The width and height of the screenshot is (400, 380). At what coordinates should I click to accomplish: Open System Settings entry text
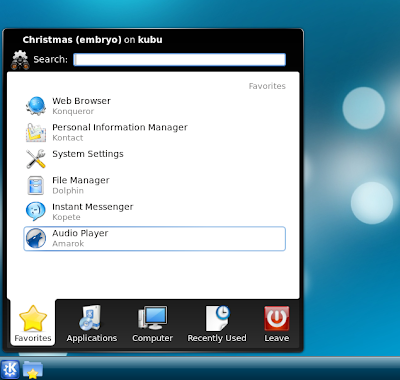point(88,154)
